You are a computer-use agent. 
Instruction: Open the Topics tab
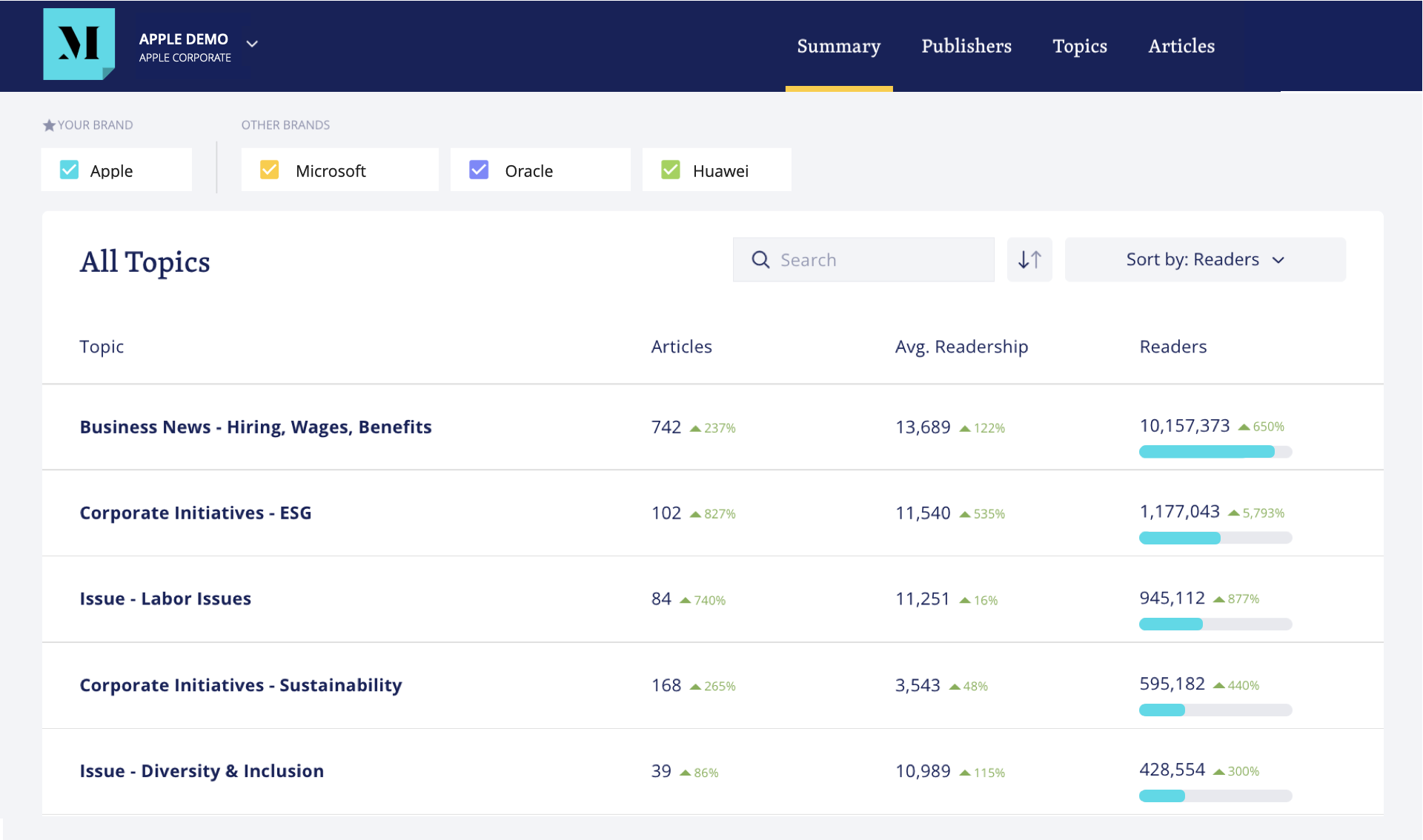1079,46
